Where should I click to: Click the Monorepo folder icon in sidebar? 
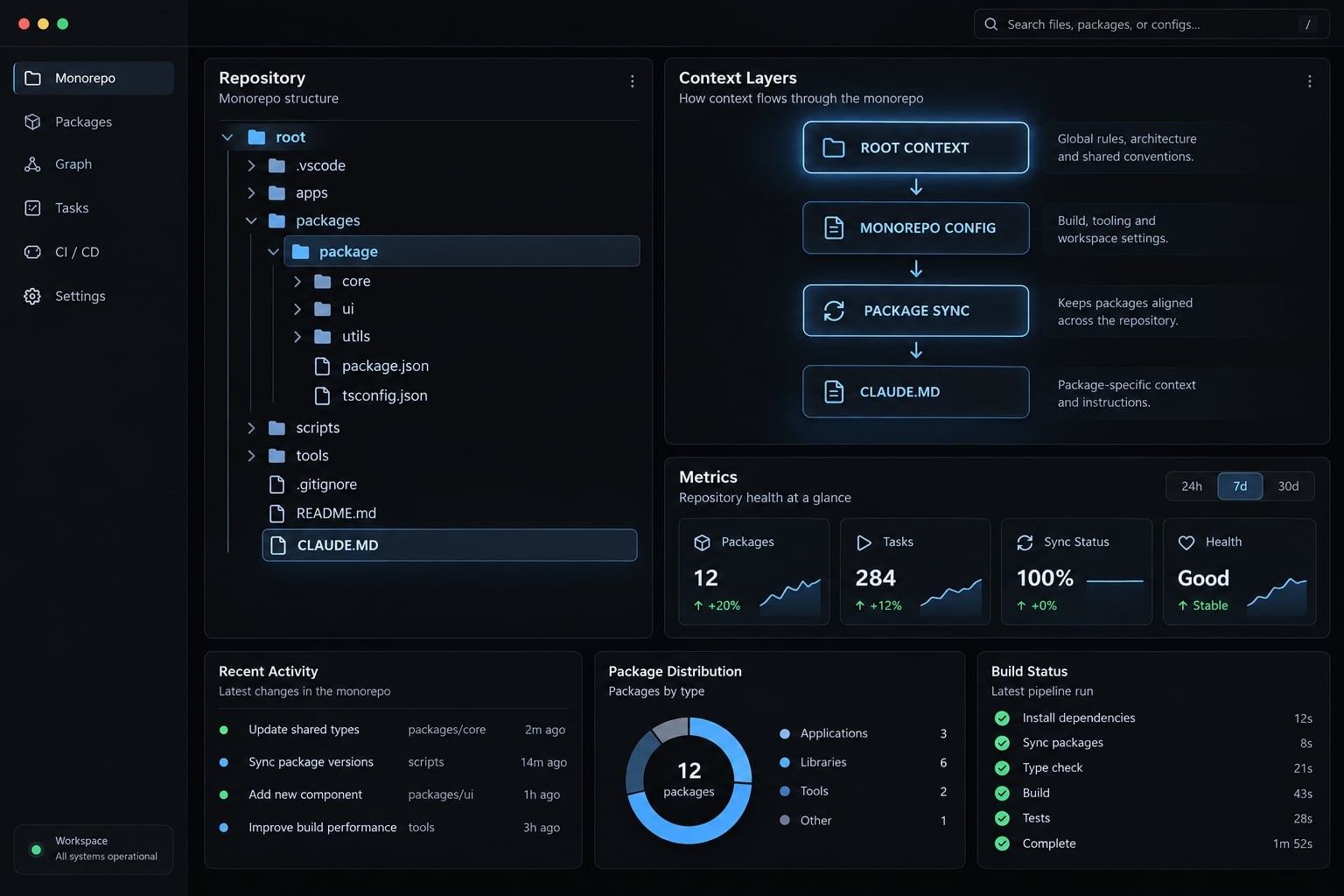[x=32, y=78]
